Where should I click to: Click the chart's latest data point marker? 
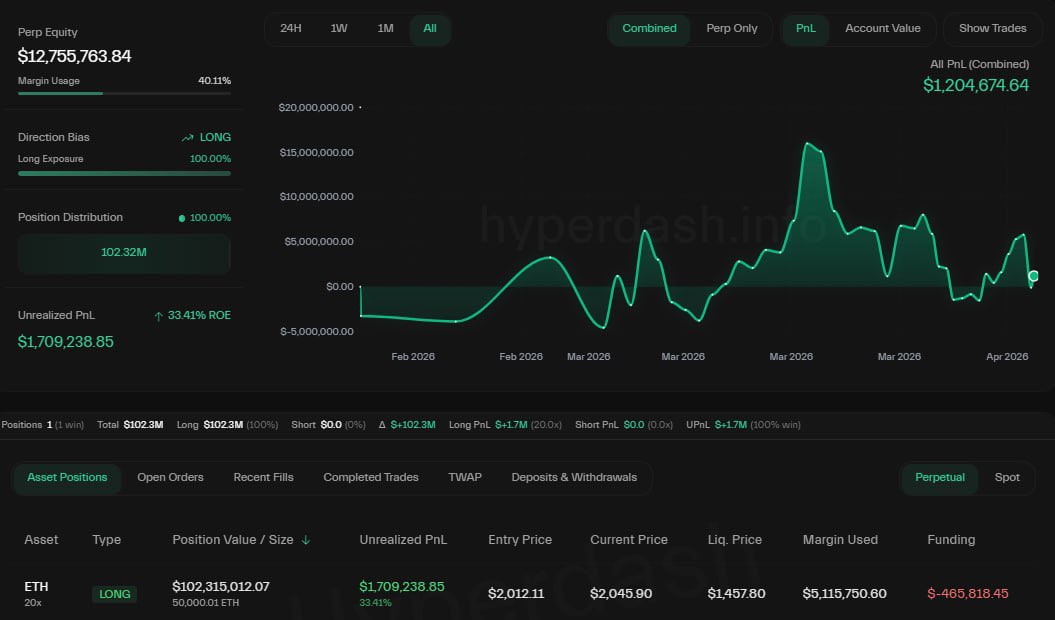click(x=1033, y=276)
